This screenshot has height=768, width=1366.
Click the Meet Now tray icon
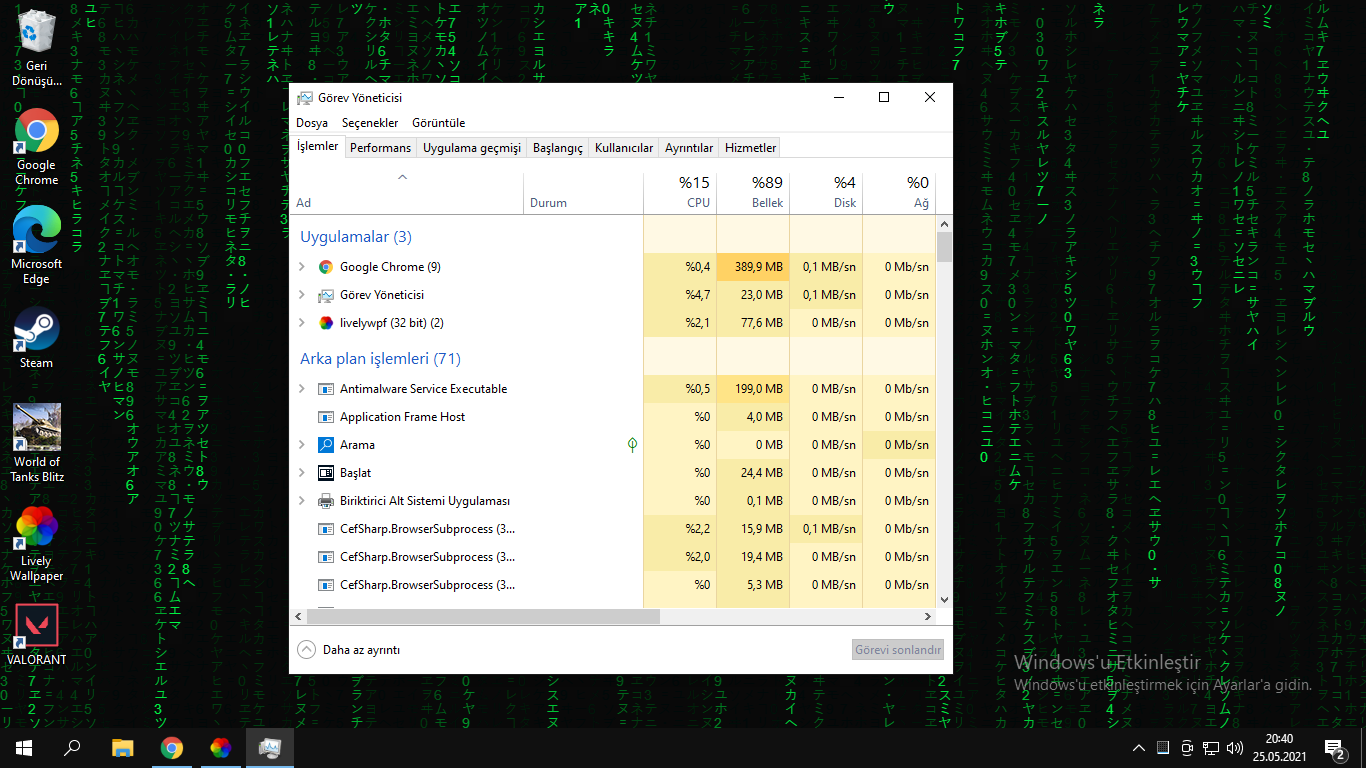click(1187, 748)
